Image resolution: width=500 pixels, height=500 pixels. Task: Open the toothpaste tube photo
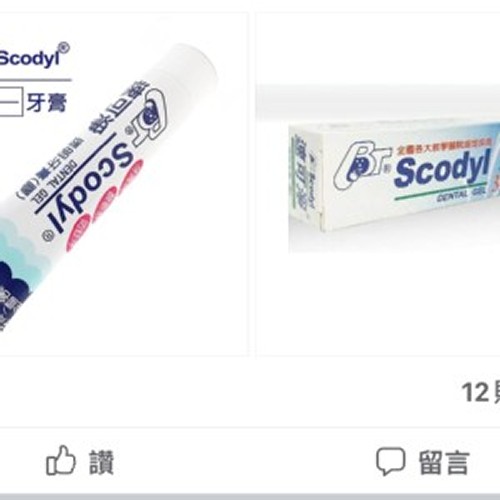pyautogui.click(x=124, y=184)
